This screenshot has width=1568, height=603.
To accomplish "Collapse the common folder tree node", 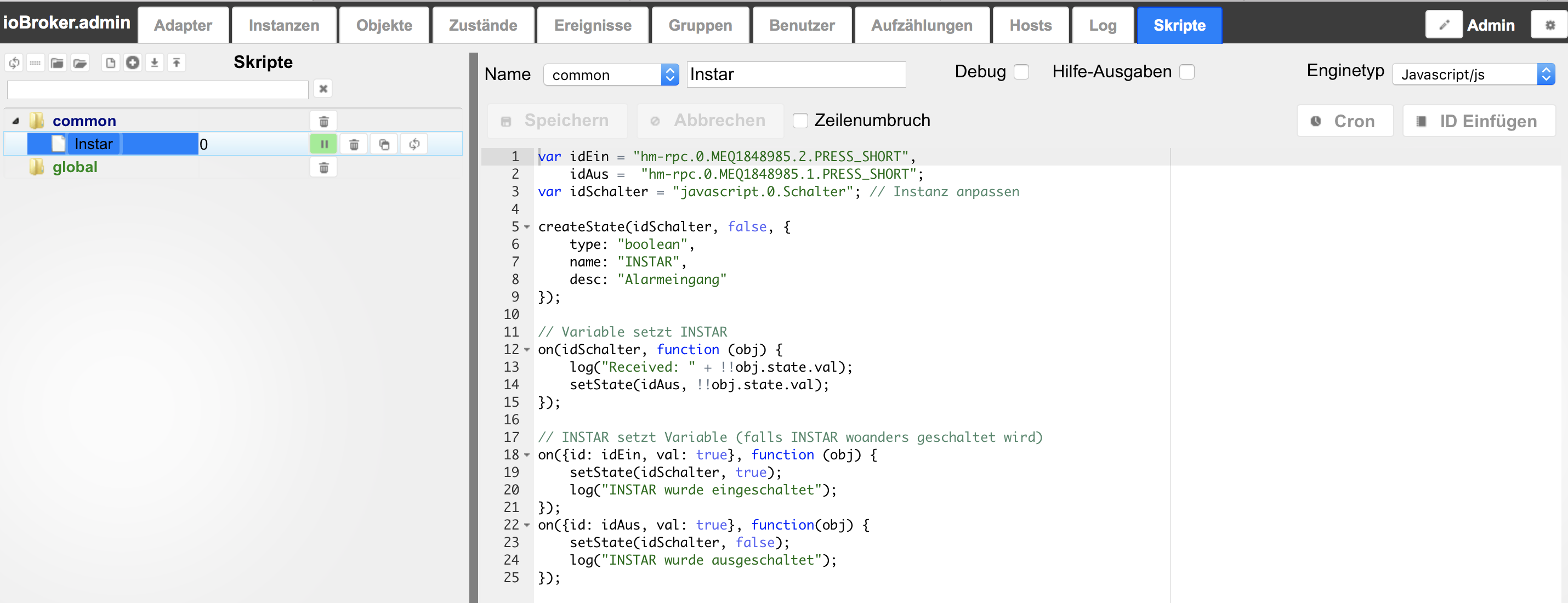I will coord(16,121).
